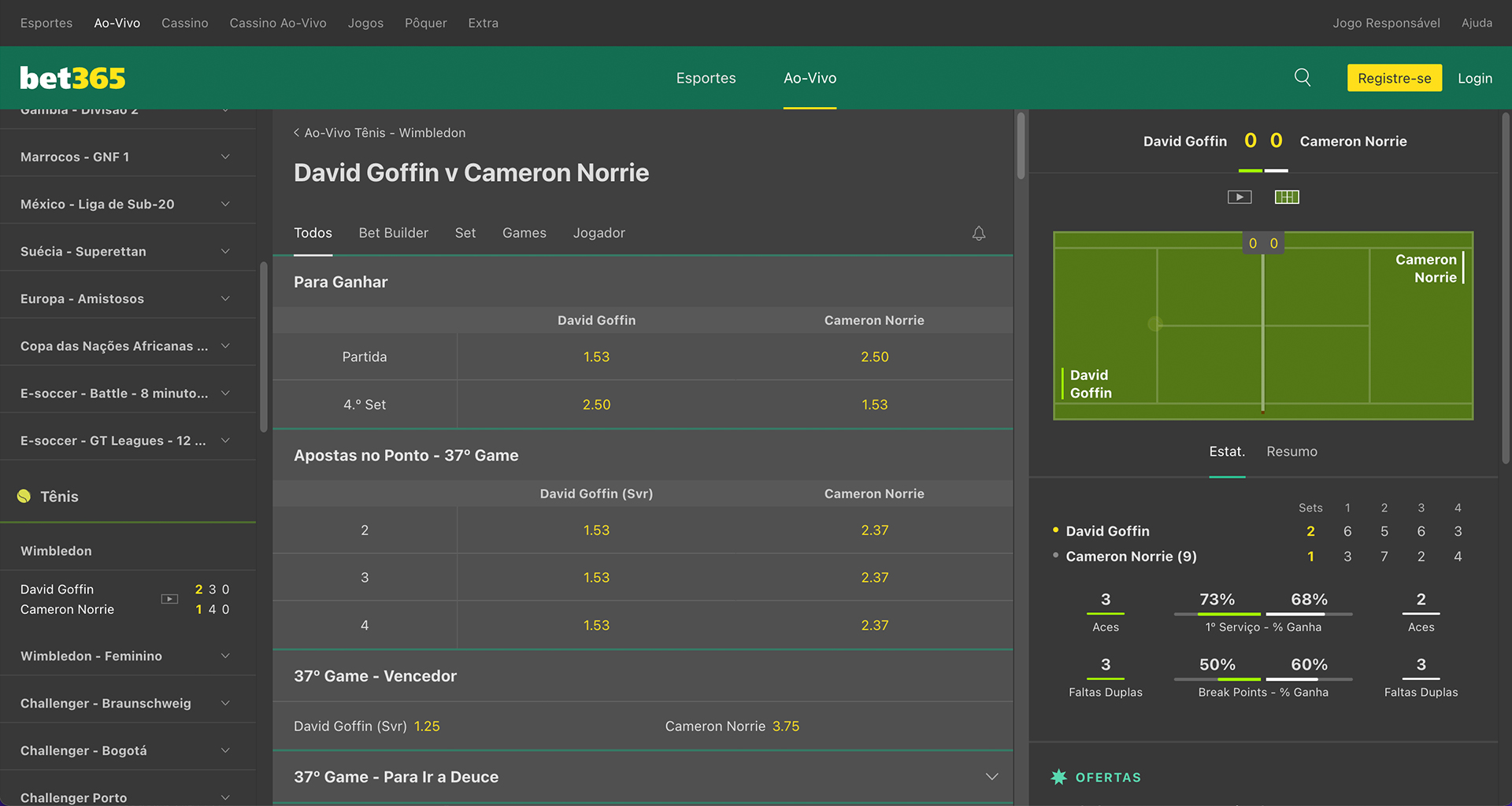Bet Cameron Norrie Partida at 2.50

874,357
